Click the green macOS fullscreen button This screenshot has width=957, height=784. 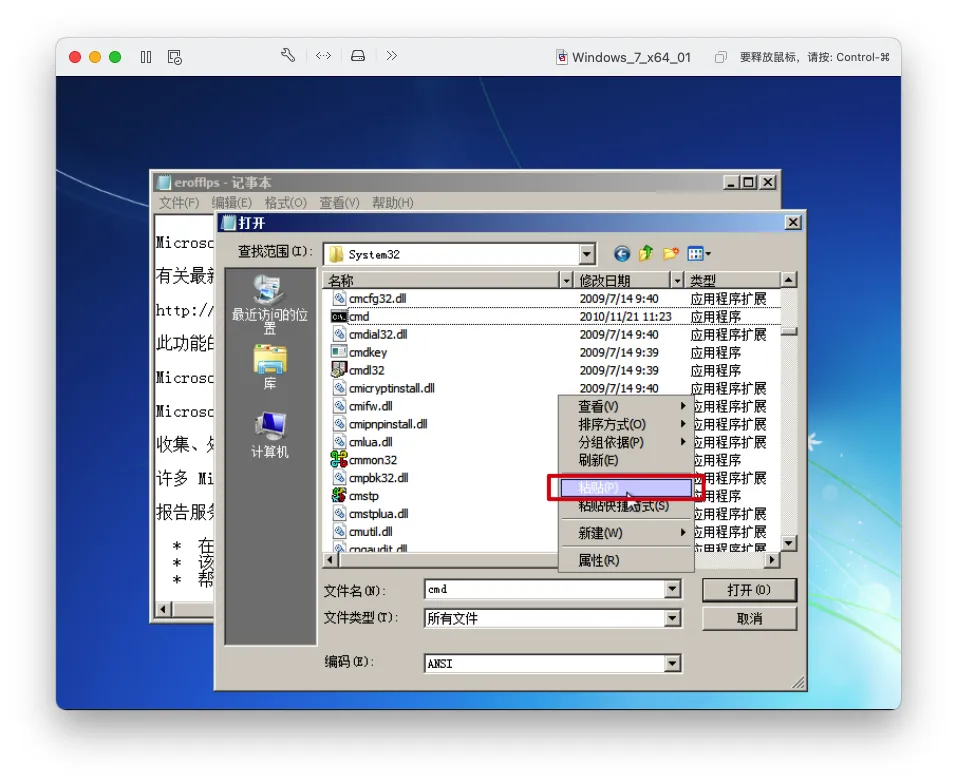tap(115, 57)
